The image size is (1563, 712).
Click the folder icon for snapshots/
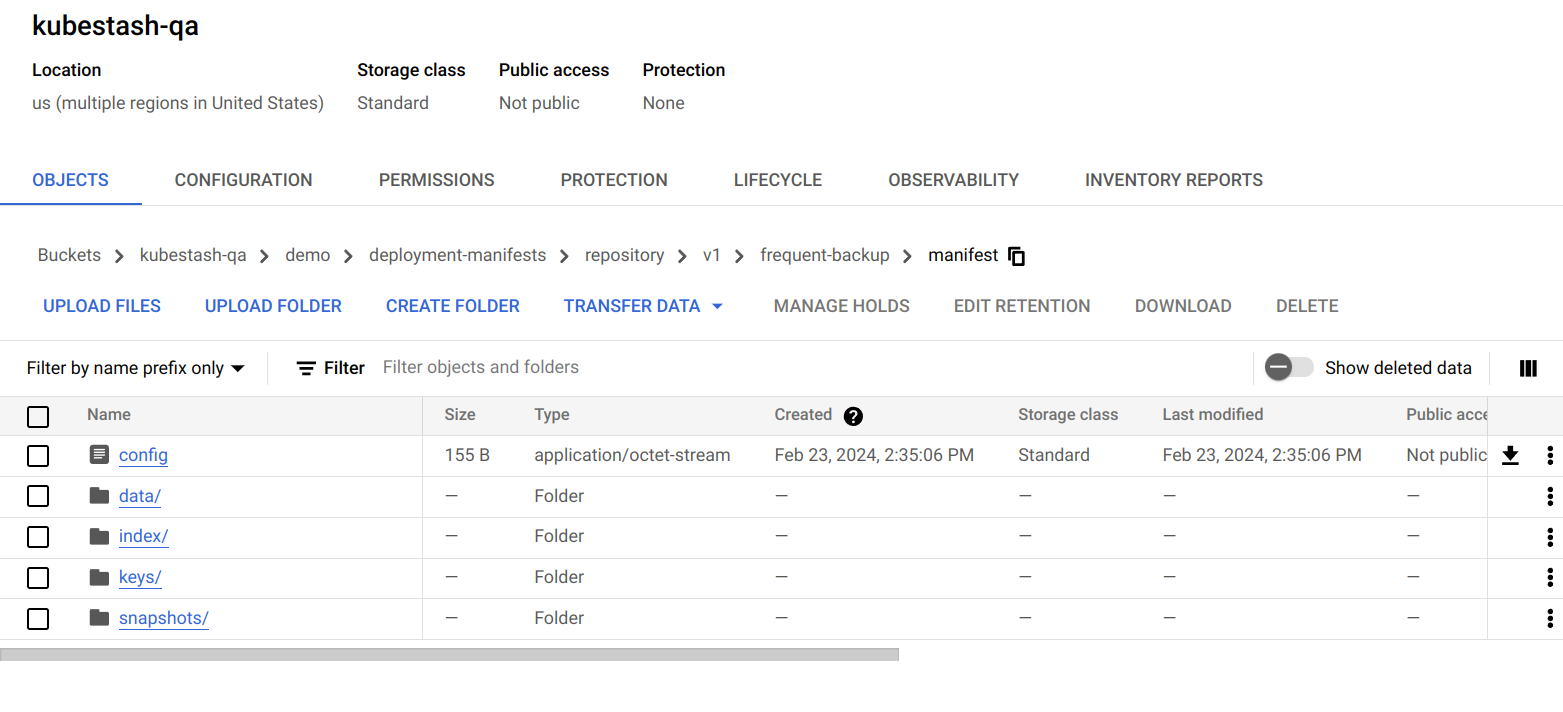(99, 617)
